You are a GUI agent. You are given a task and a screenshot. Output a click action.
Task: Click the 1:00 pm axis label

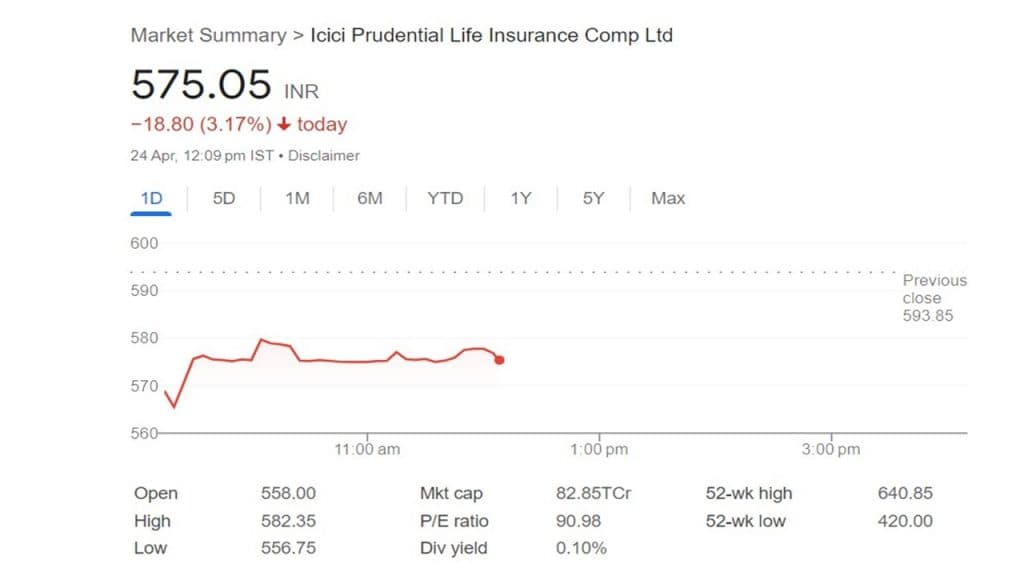click(x=599, y=450)
